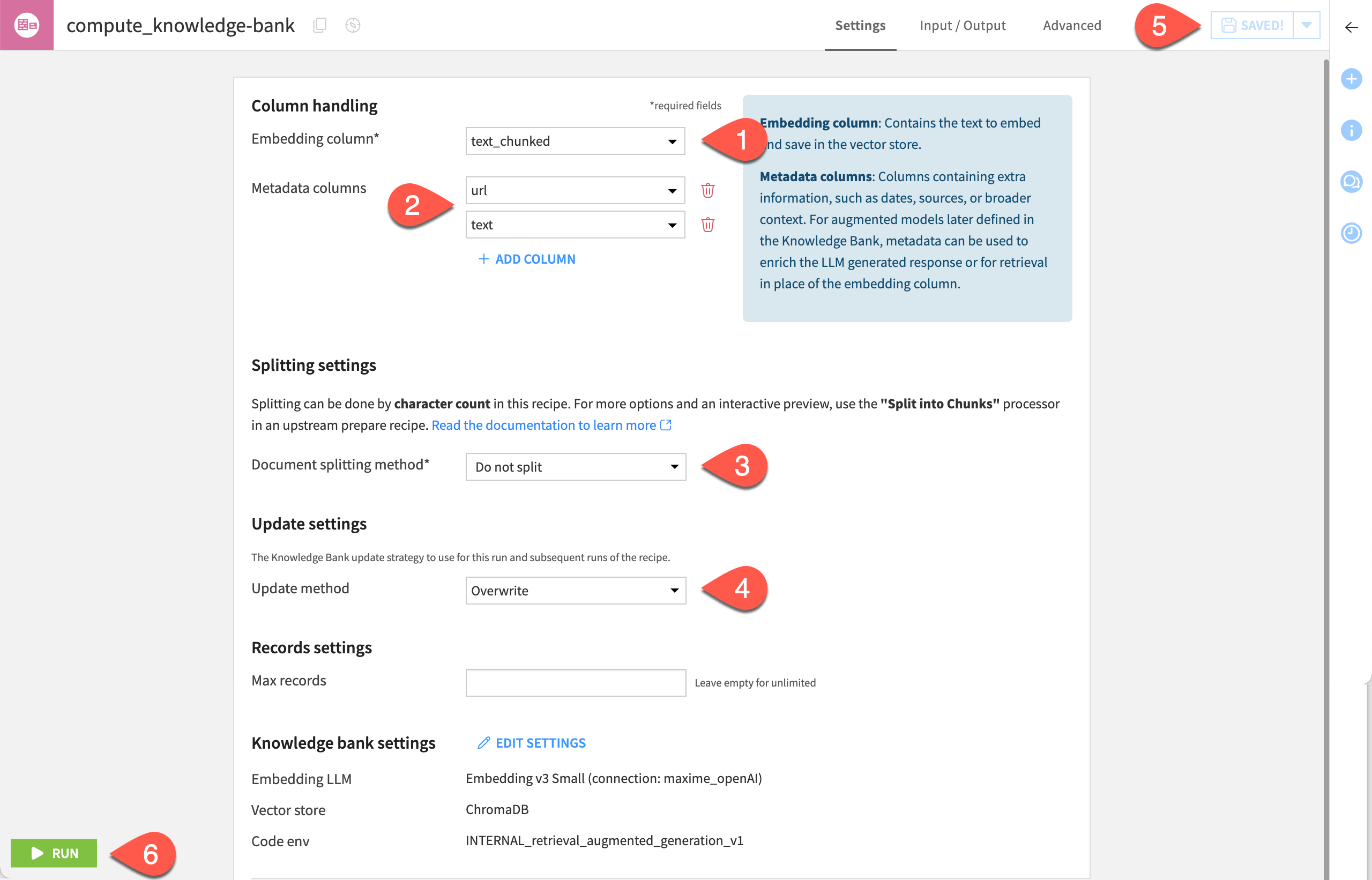Click the Leave empty for unlimited hint
Screen dimensions: 1372x880
pyautogui.click(x=755, y=683)
